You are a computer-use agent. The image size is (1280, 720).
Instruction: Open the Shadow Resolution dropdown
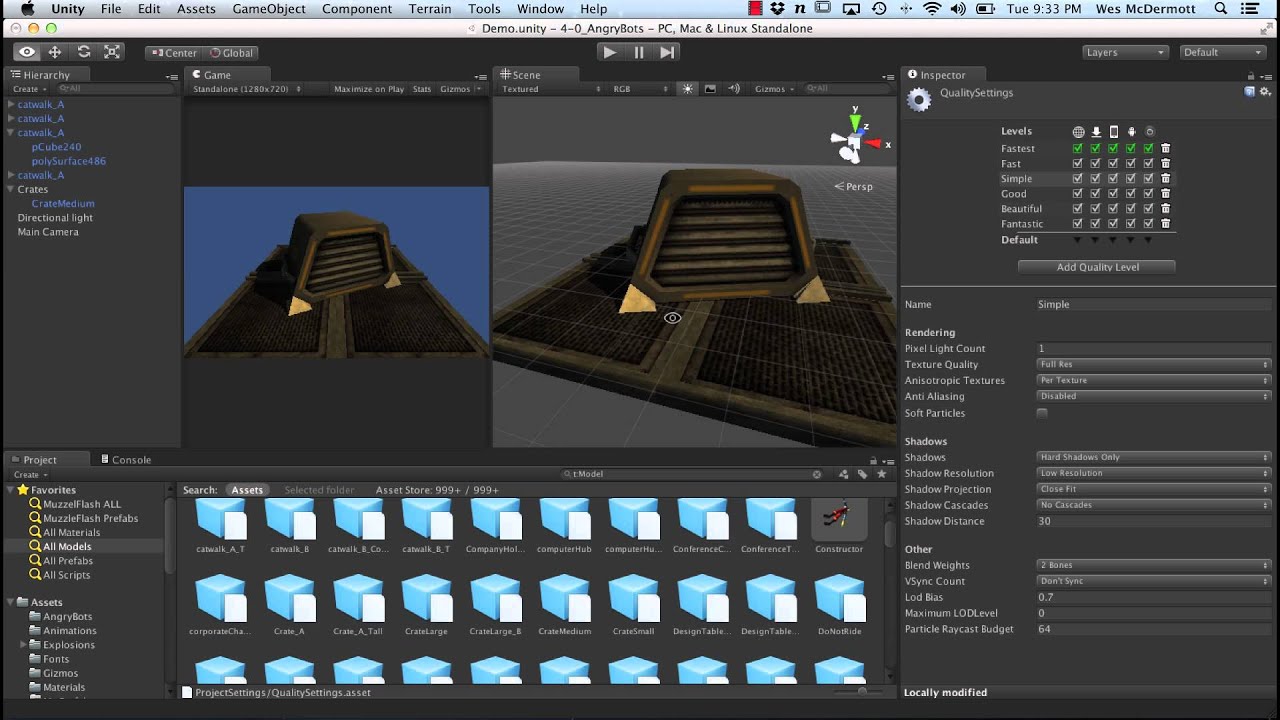pyautogui.click(x=1154, y=473)
